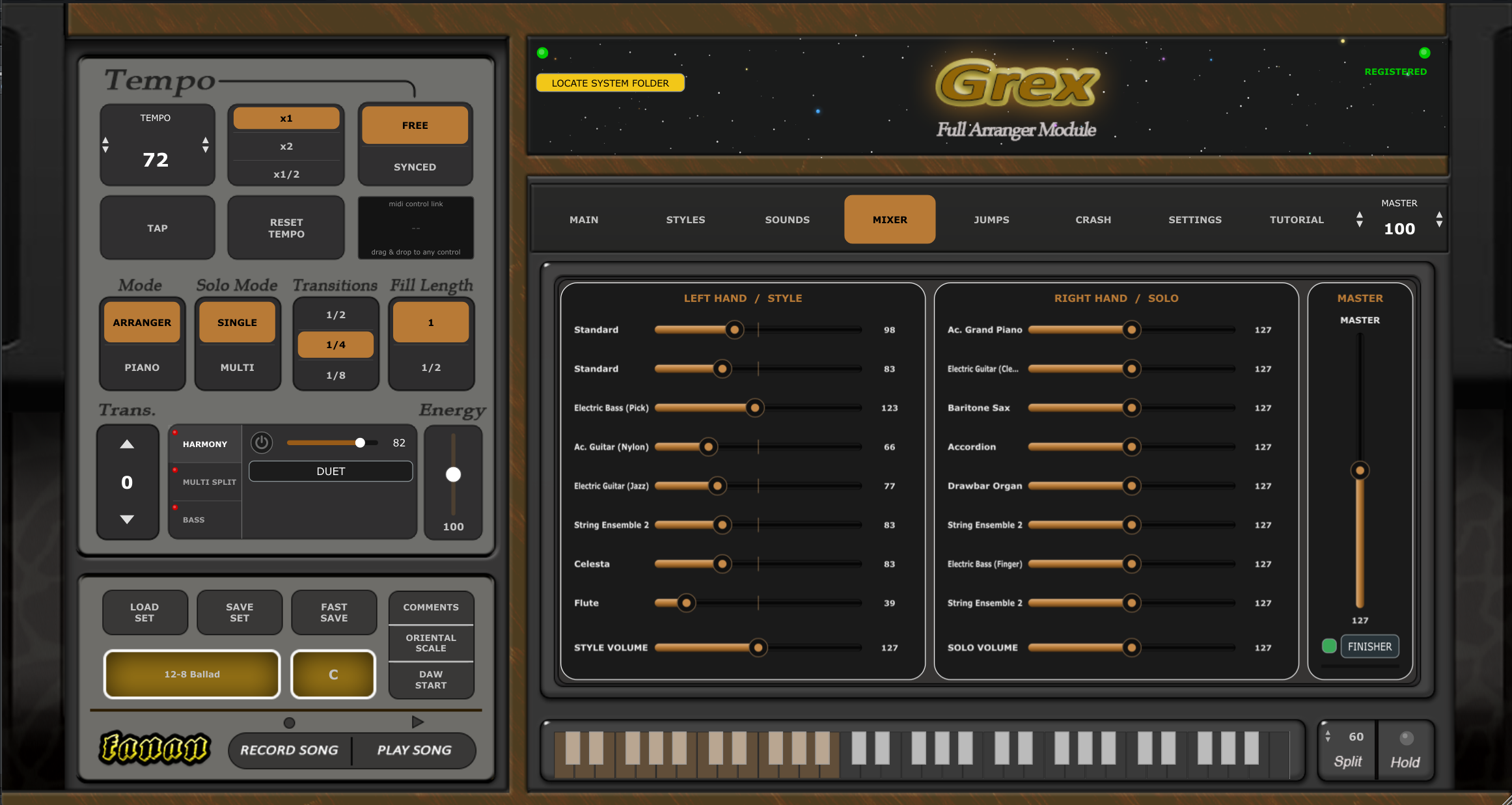Viewport: 1512px width, 805px height.
Task: Click DAW START button
Action: tap(431, 679)
